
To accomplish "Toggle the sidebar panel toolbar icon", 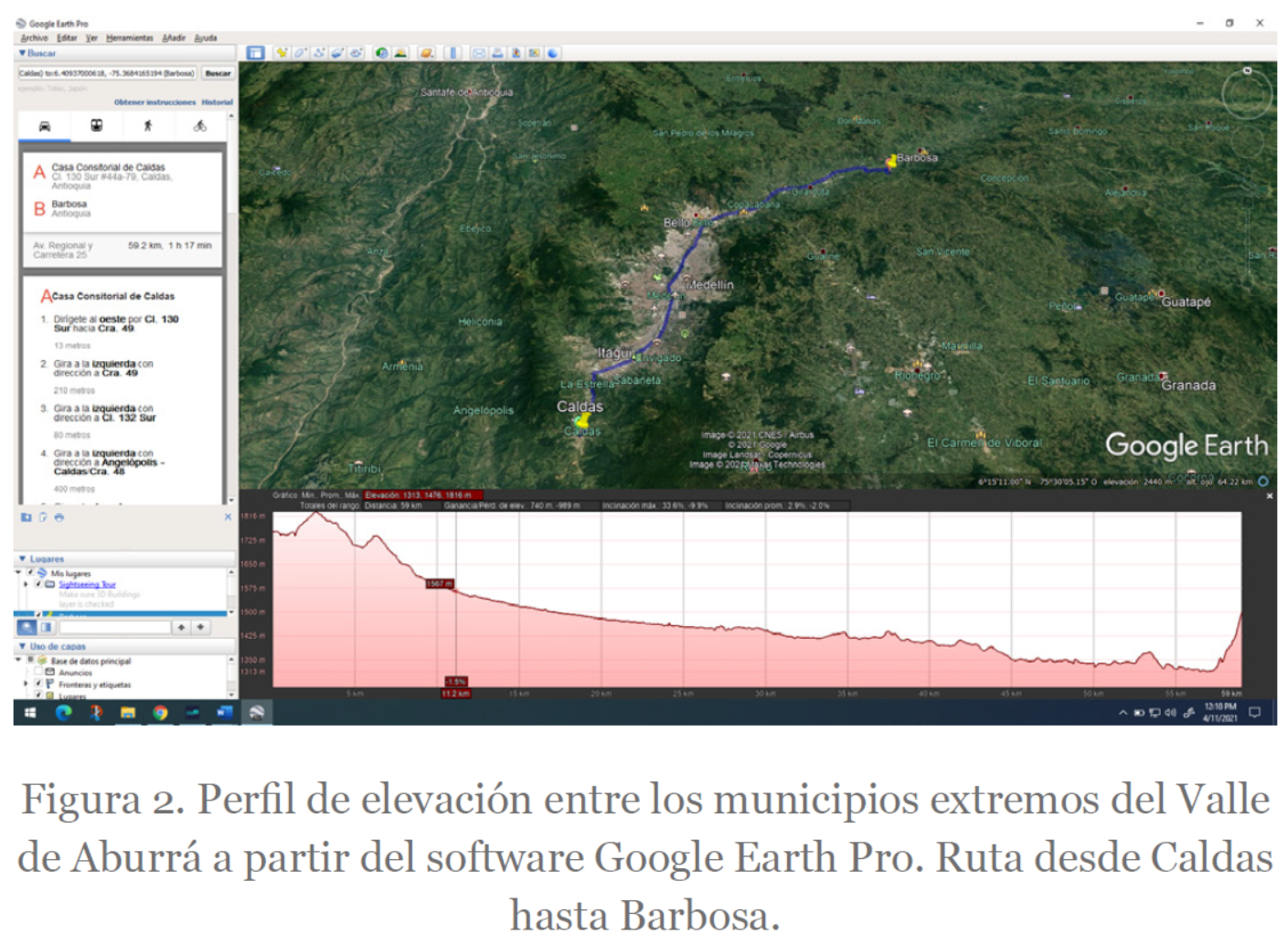I will coord(256,53).
